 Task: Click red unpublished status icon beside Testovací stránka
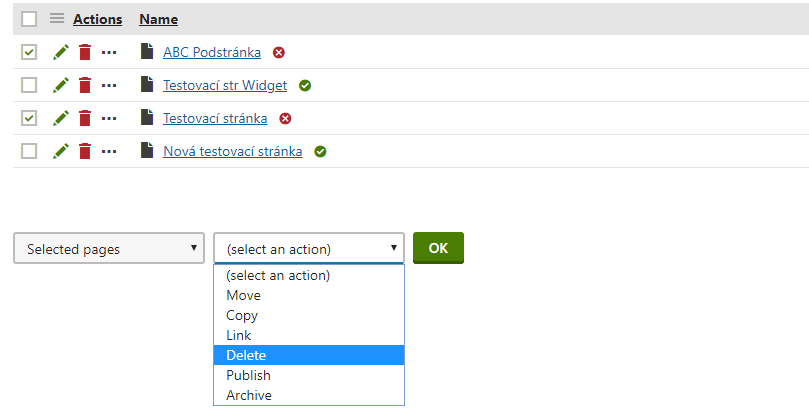pyautogui.click(x=285, y=118)
